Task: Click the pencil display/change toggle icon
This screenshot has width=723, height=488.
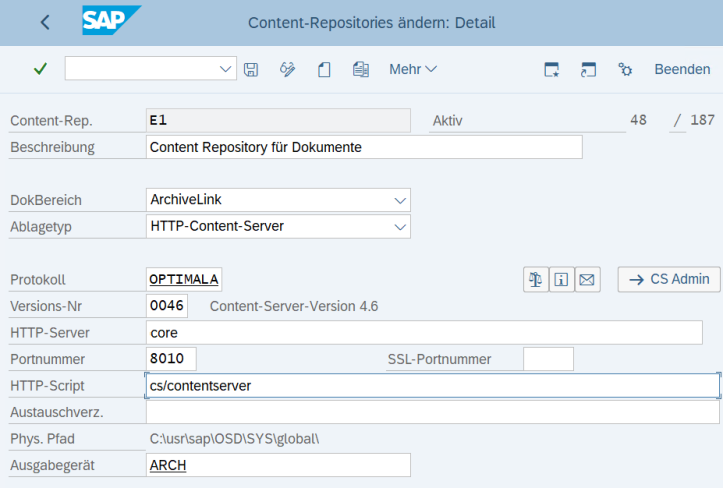Action: [x=288, y=69]
